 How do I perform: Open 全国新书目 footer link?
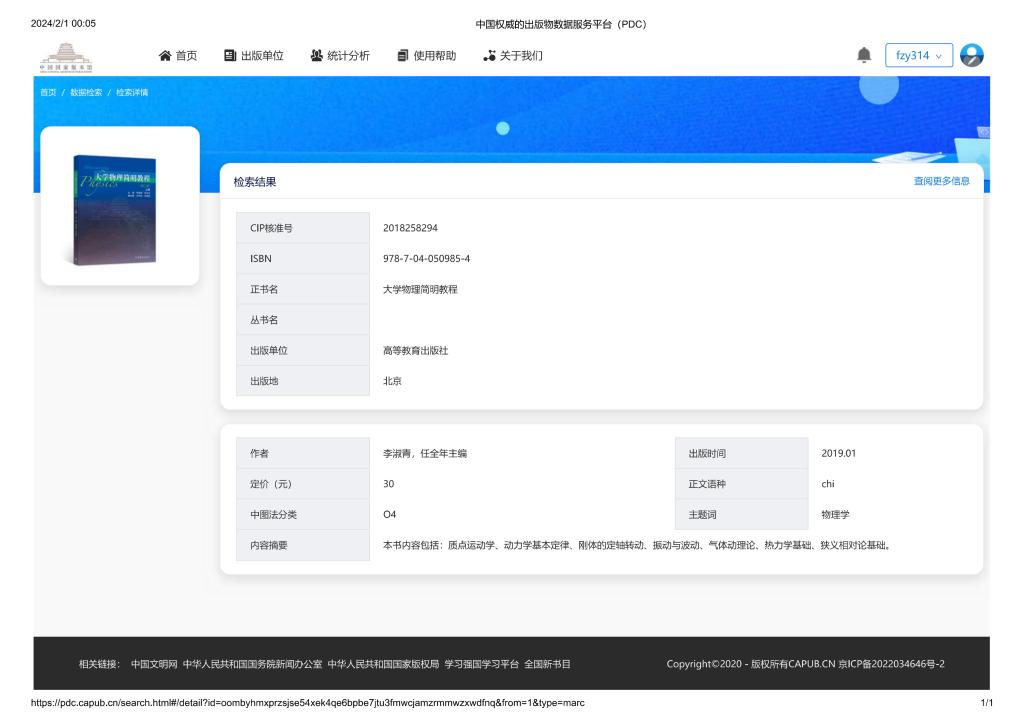[547, 664]
